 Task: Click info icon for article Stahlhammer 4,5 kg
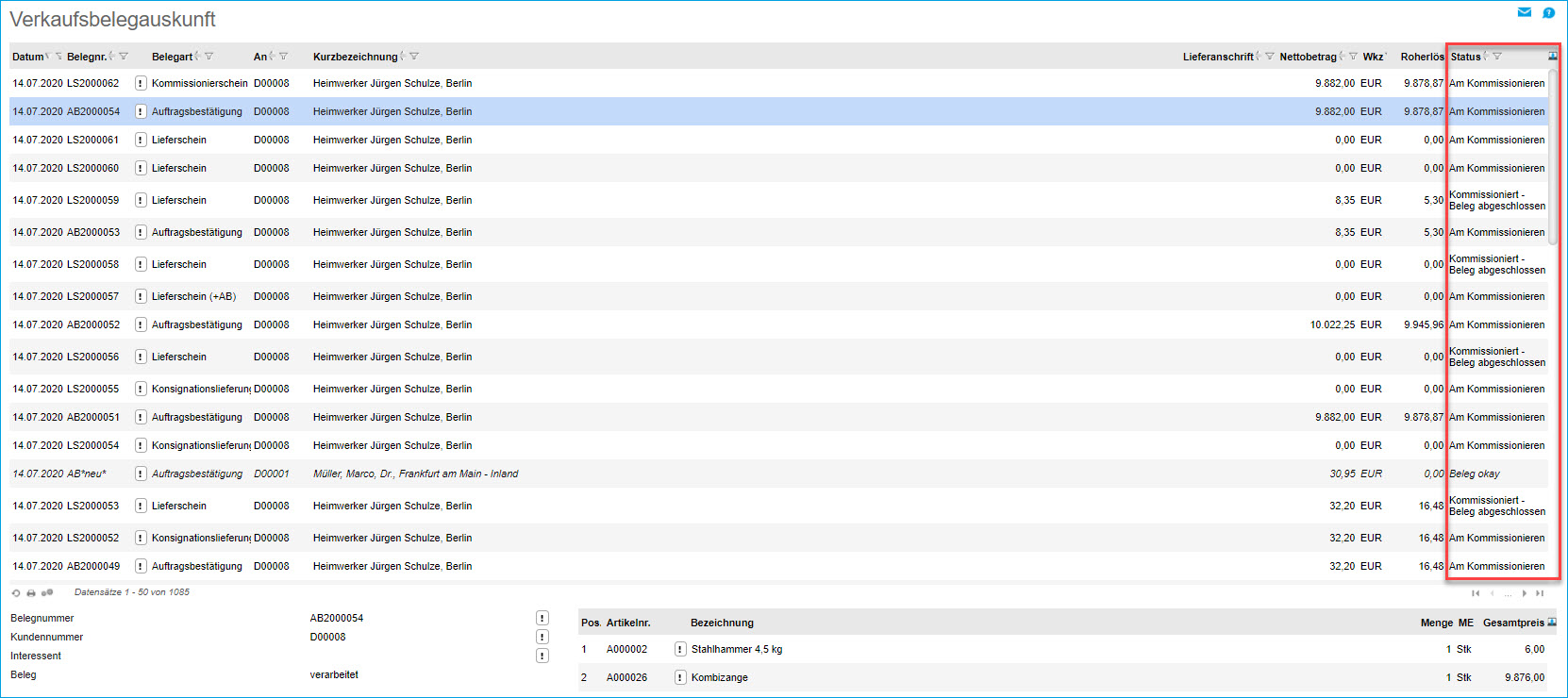point(680,649)
